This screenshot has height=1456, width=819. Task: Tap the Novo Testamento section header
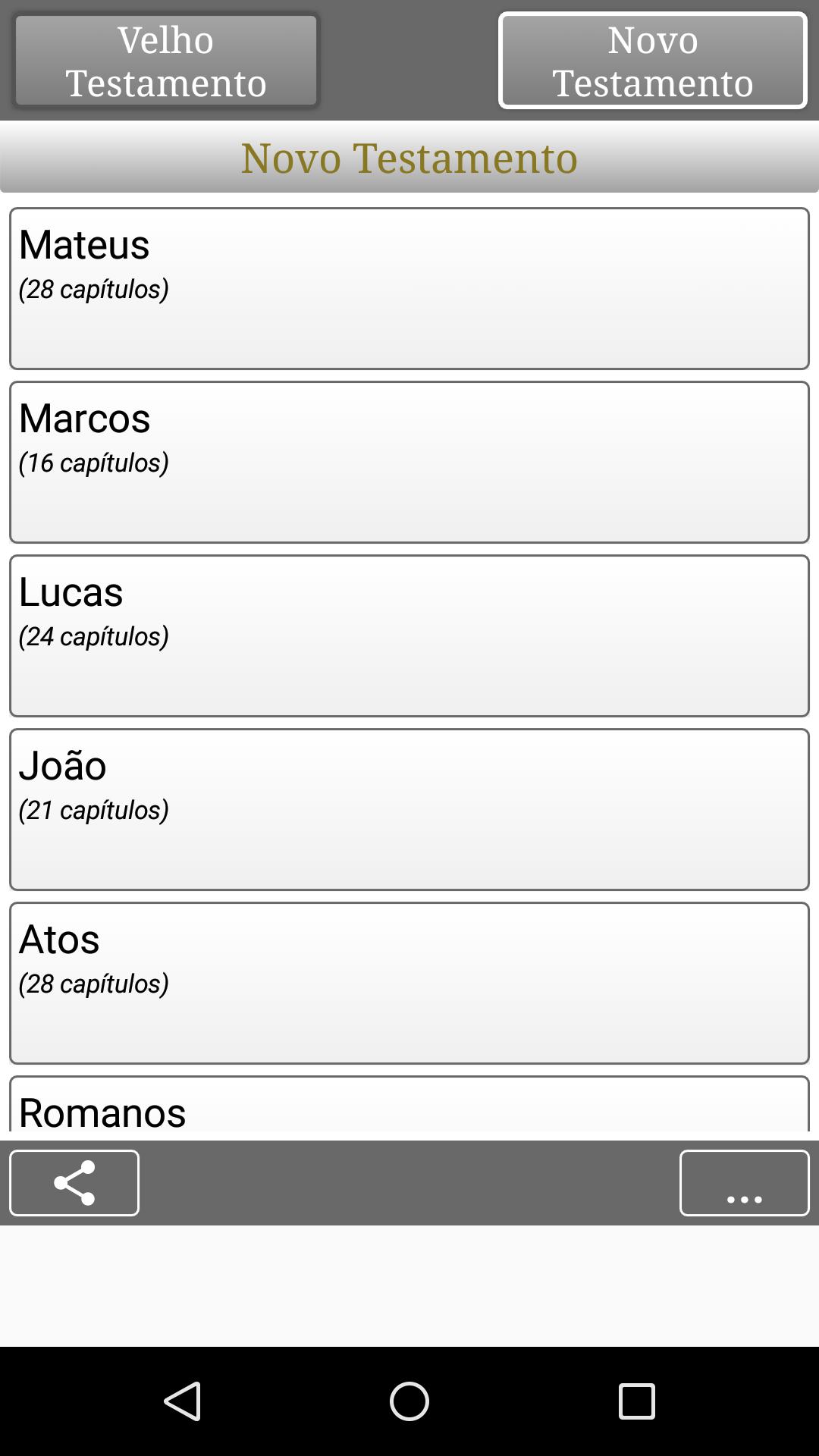click(x=409, y=157)
